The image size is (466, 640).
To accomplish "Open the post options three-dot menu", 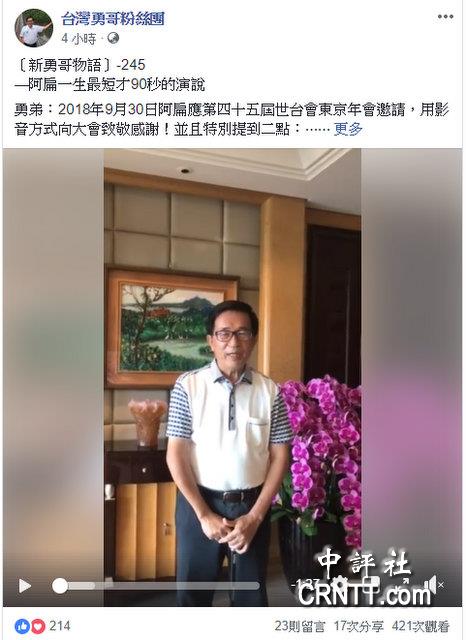I will point(445,17).
